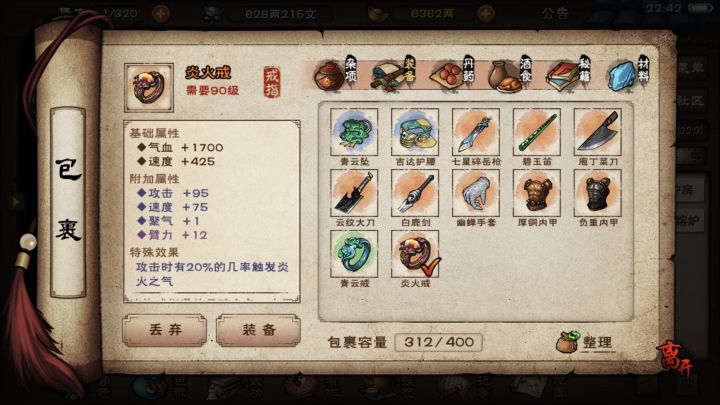Click the 丢弃 discard button
Screen dimensions: 720x405
pyautogui.click(x=164, y=330)
